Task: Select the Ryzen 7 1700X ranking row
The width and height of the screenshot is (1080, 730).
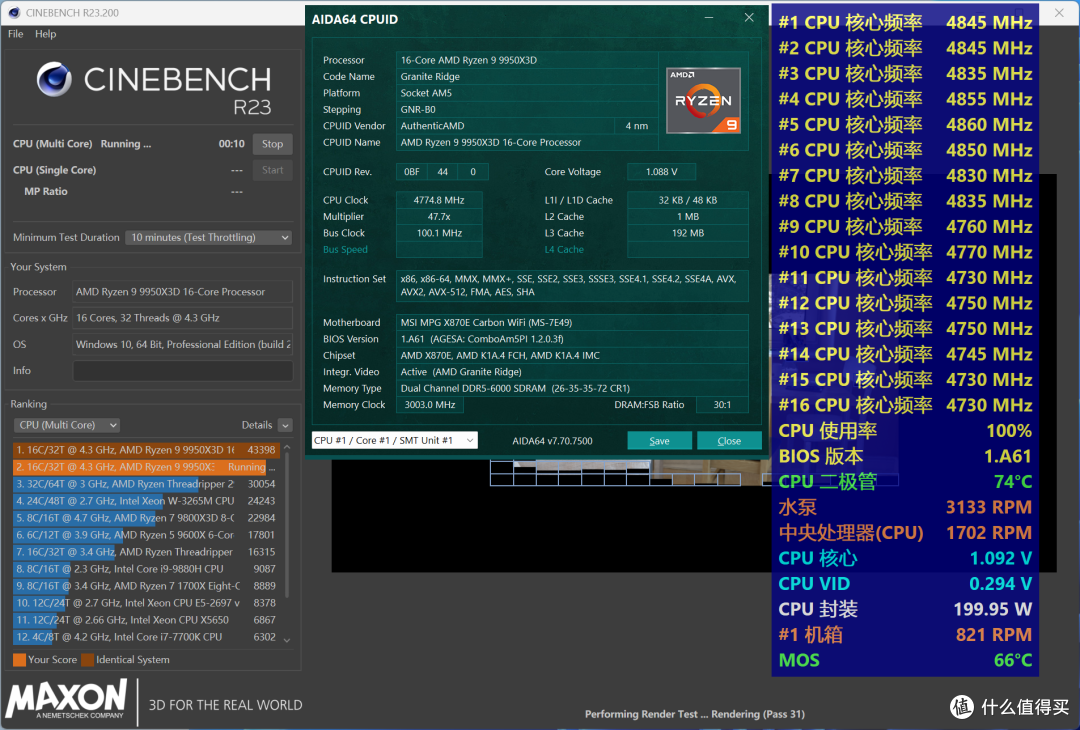Action: click(x=146, y=586)
